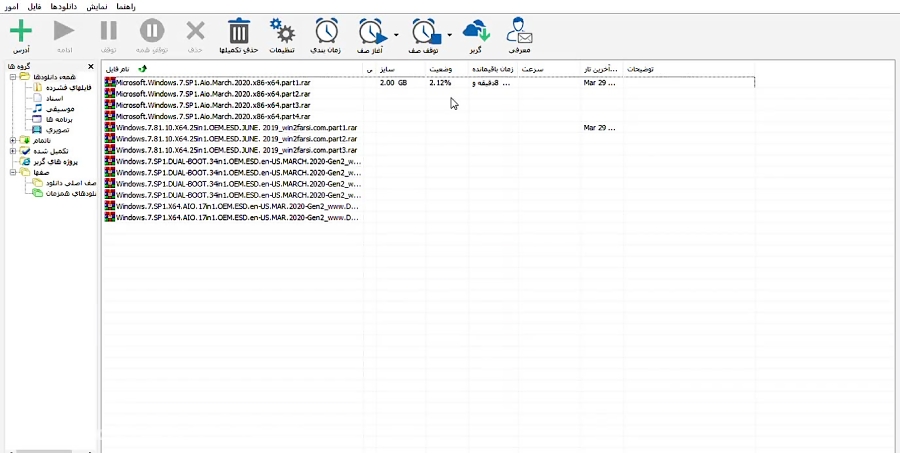Viewport: 900px width, 453px height.
Task: Click RAR icon of win2farsi.com.part2.rar row
Action: tap(110, 138)
